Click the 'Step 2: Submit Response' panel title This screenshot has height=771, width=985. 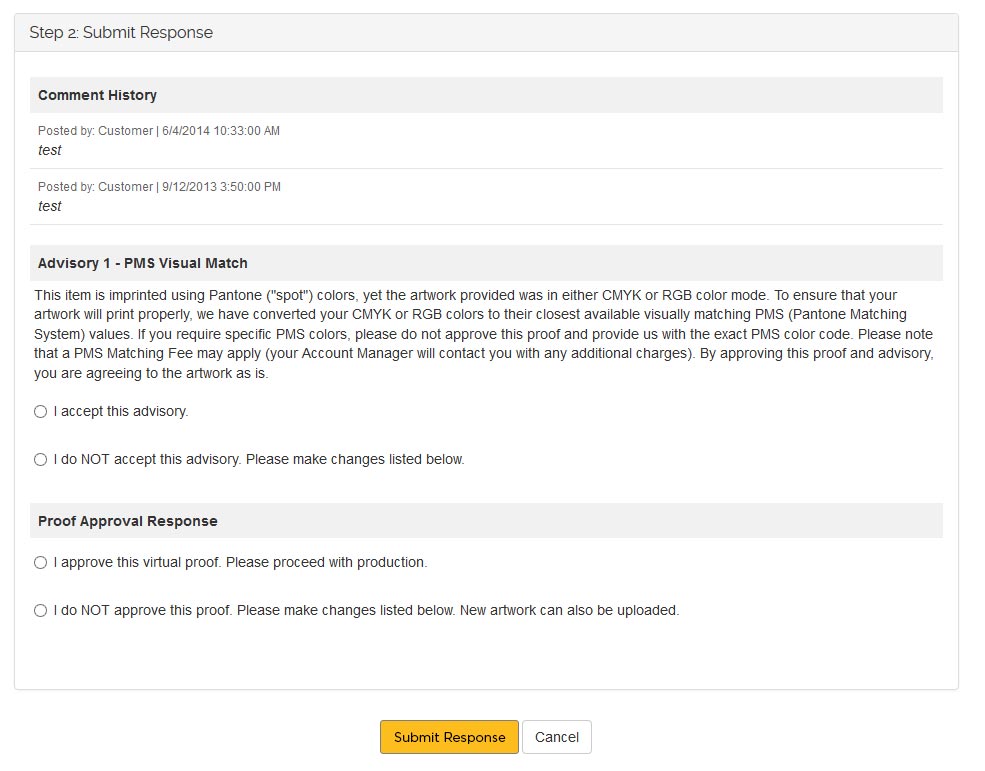[121, 33]
